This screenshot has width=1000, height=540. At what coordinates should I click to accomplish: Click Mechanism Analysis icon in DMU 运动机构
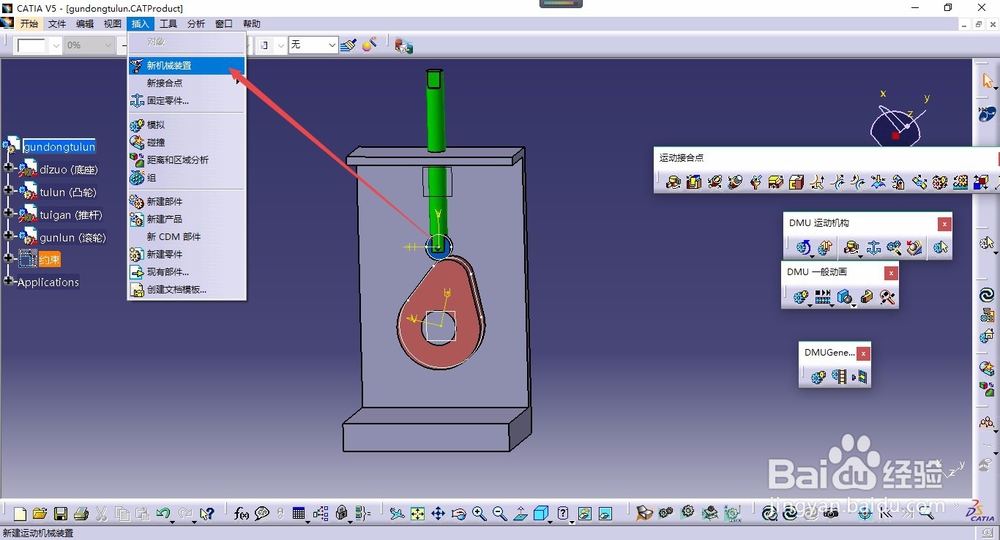941,247
